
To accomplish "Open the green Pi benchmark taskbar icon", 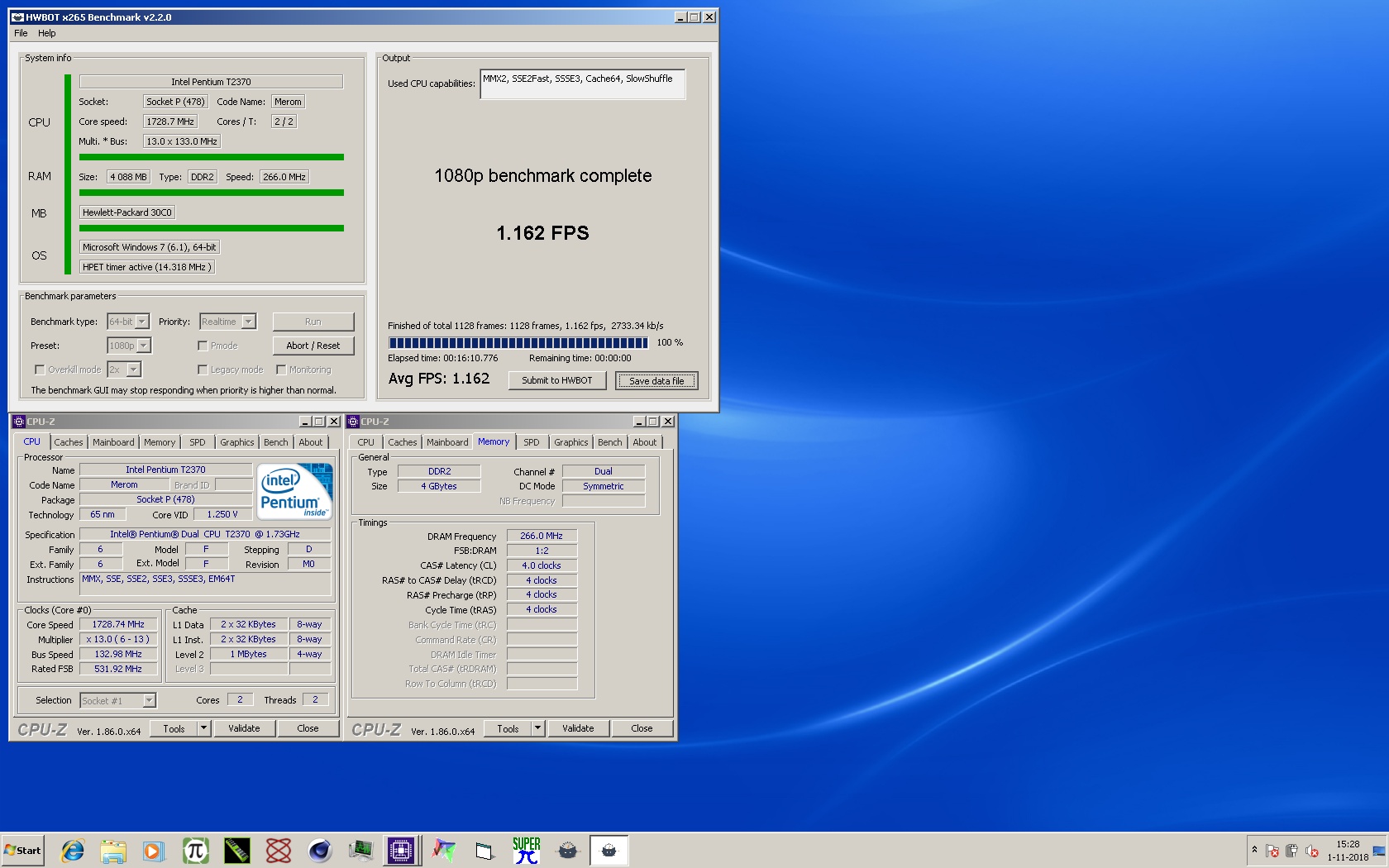I will pos(195,850).
